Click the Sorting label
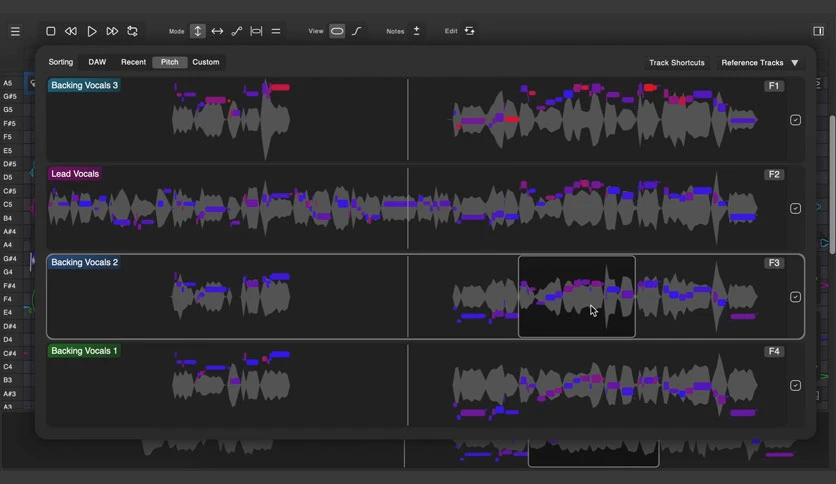This screenshot has height=484, width=836. point(61,62)
